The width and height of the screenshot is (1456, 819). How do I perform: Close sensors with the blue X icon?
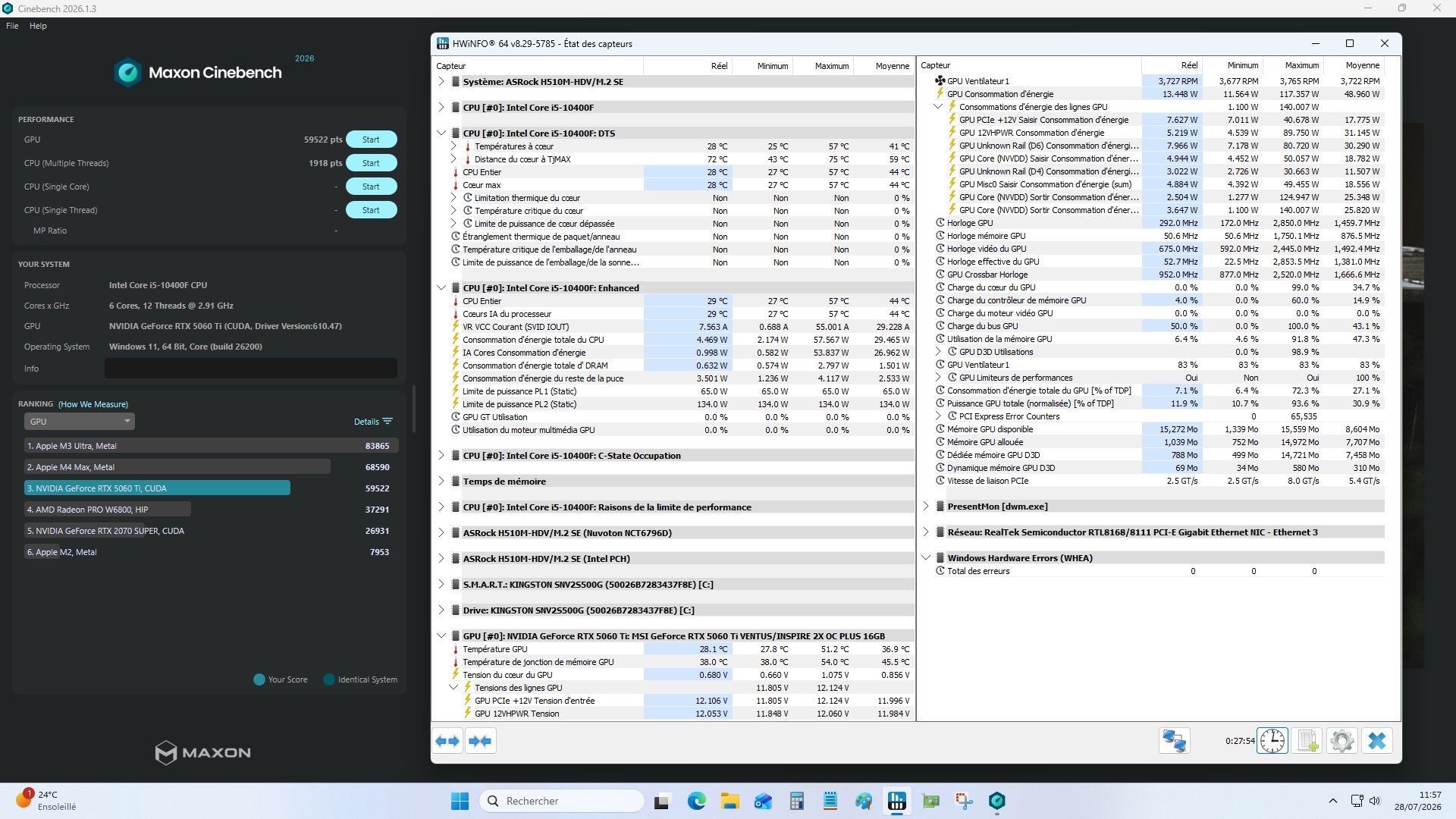click(1377, 741)
